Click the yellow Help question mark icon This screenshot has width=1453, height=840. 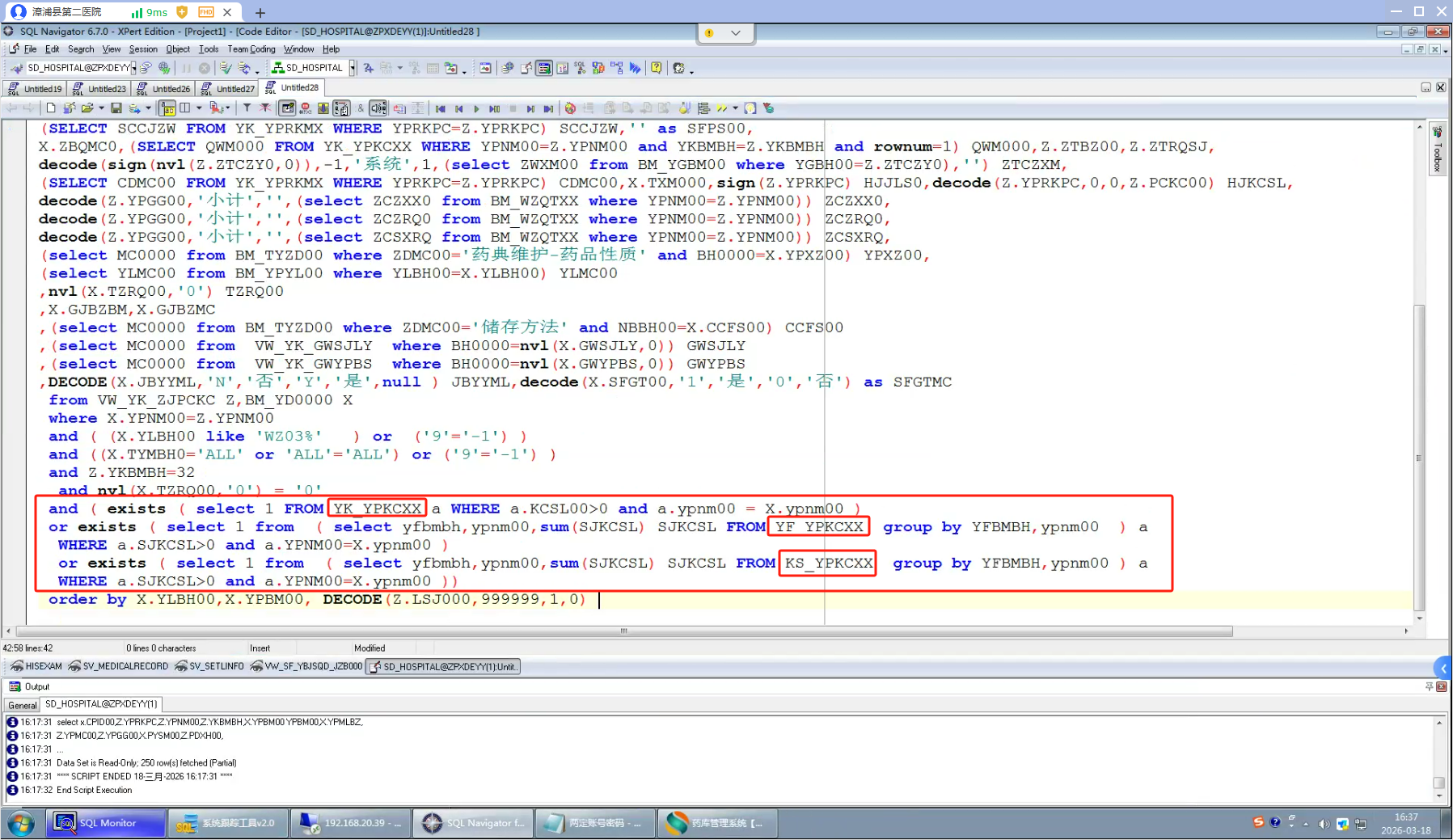point(657,68)
